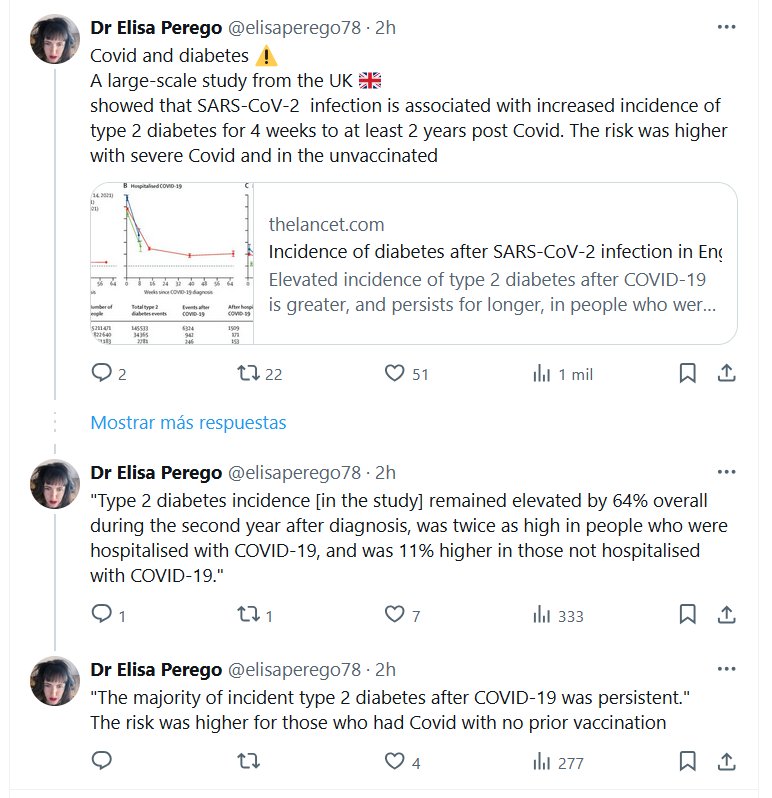Retweet the second tweet with 1 repost
Screen dimensions: 772x798
point(248,615)
